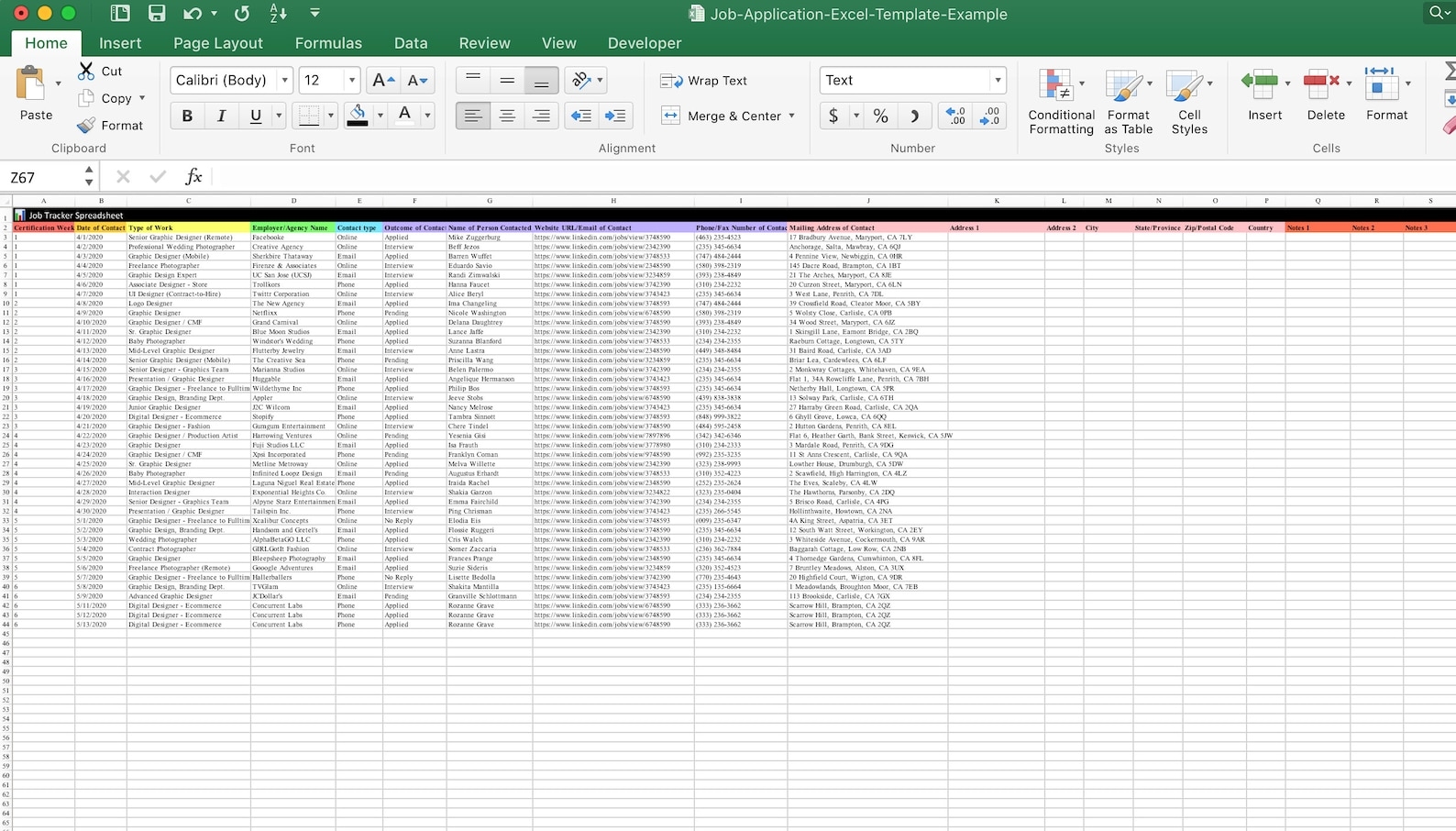Toggle Wrap Text

[704, 81]
